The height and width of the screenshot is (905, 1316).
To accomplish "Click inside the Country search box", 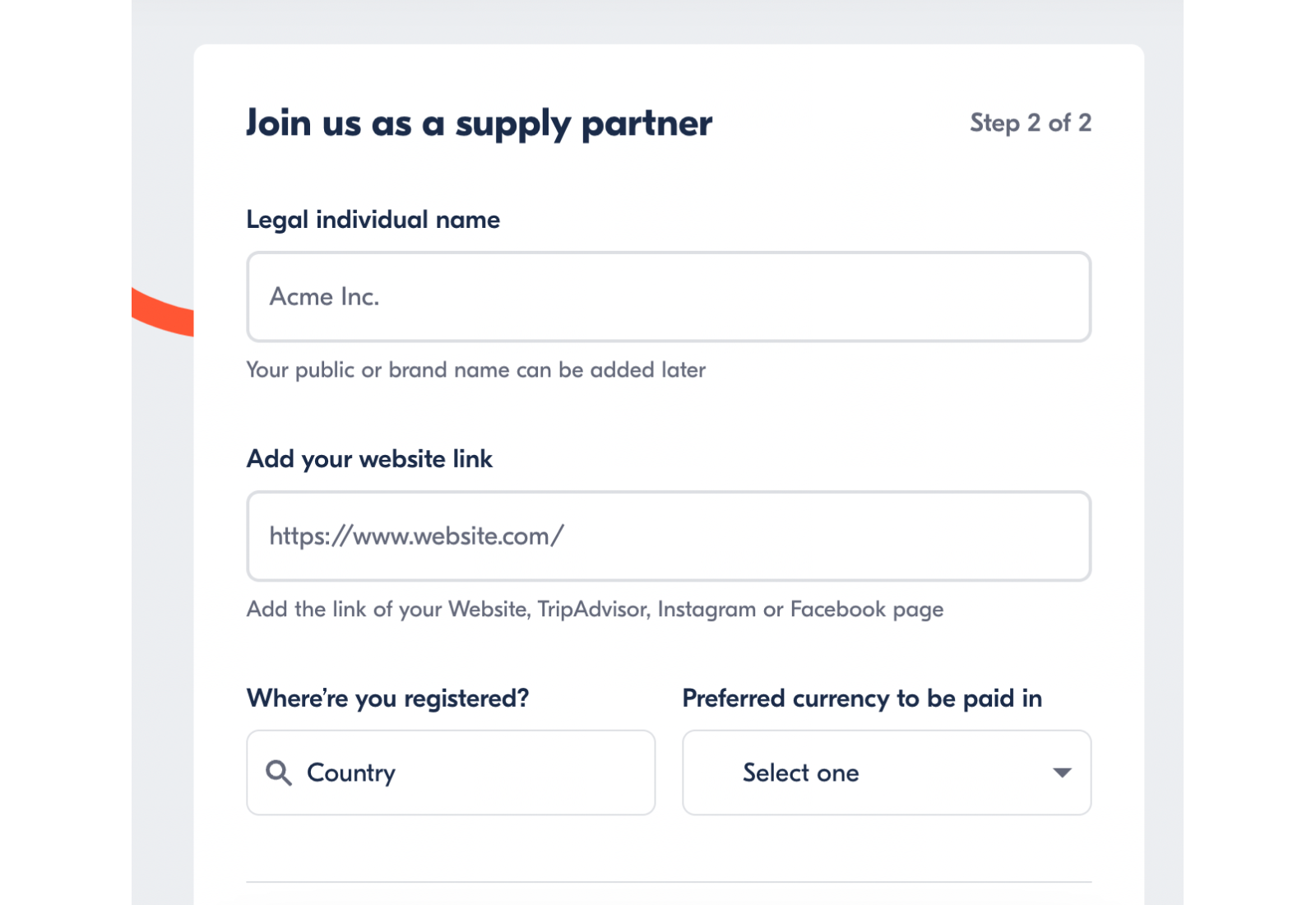I will coord(450,773).
